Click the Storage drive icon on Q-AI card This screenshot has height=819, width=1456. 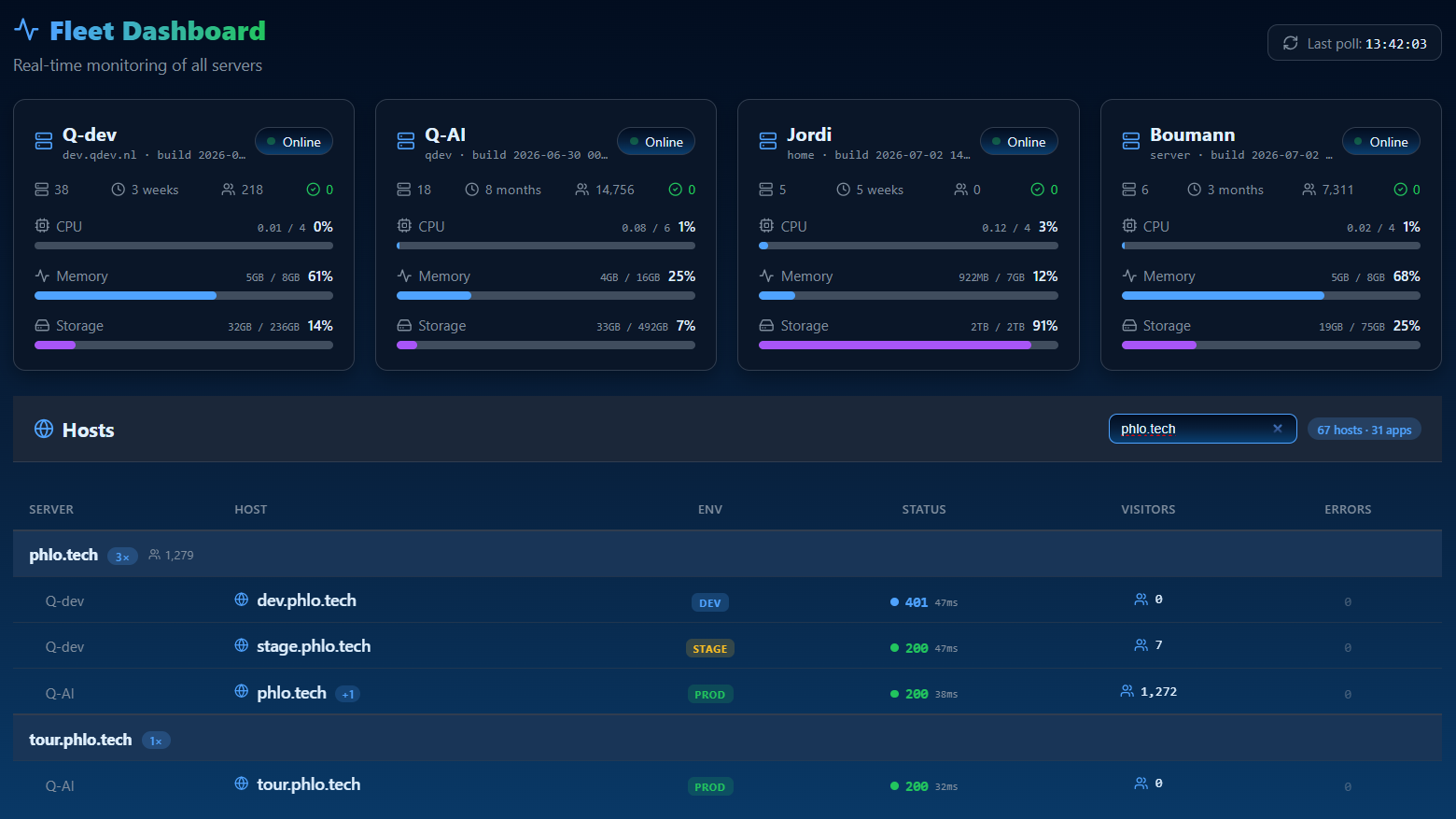click(x=404, y=325)
